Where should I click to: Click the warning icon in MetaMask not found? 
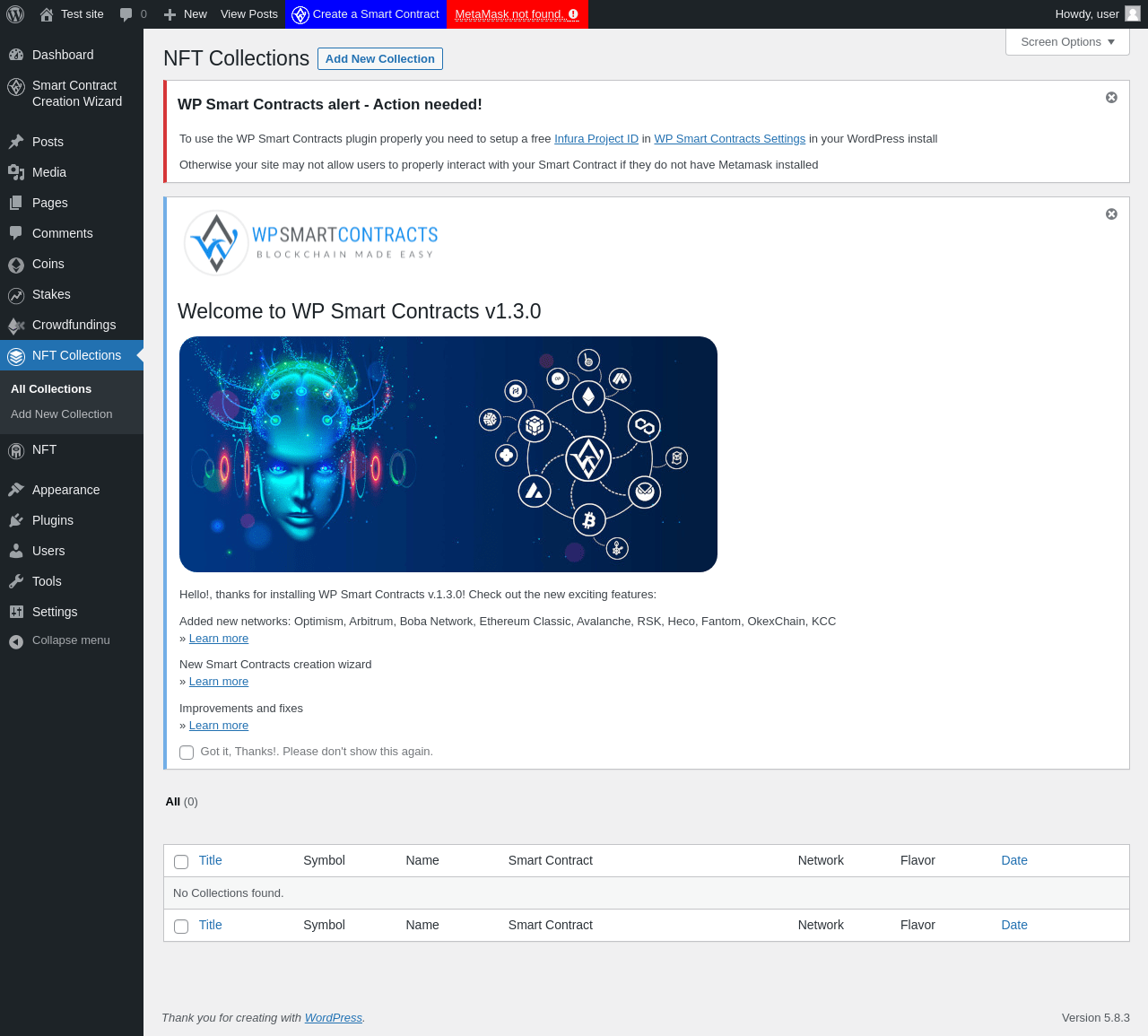point(573,14)
